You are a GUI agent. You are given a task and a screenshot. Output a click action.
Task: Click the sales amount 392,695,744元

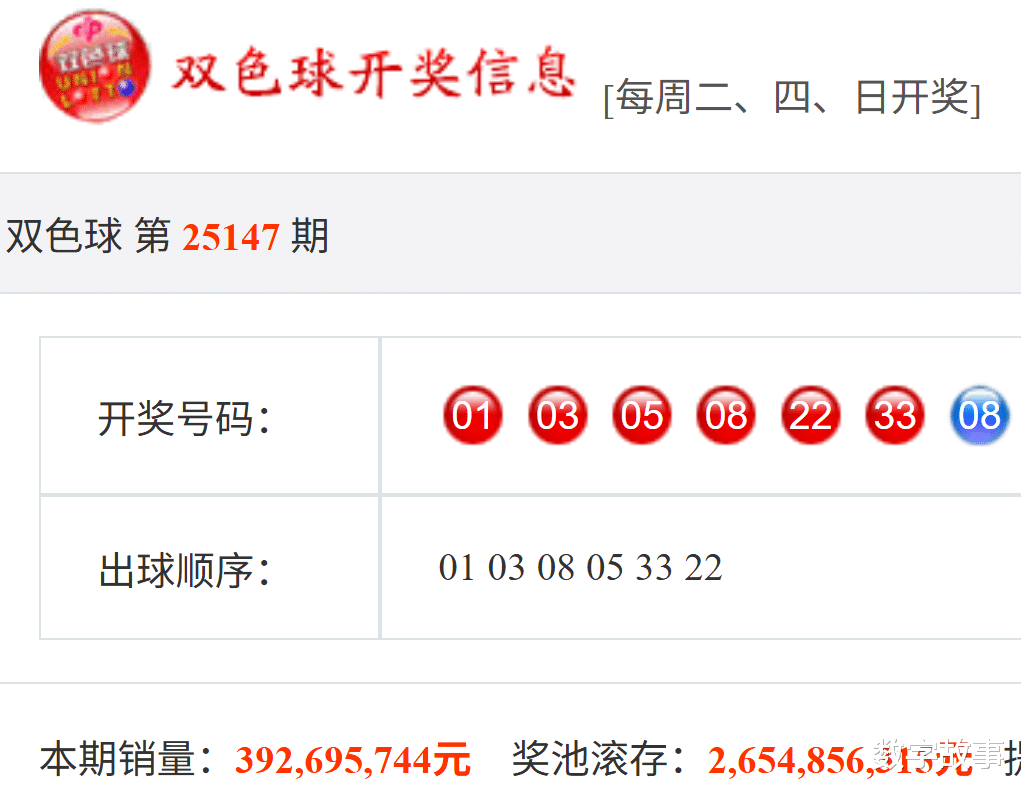point(352,760)
